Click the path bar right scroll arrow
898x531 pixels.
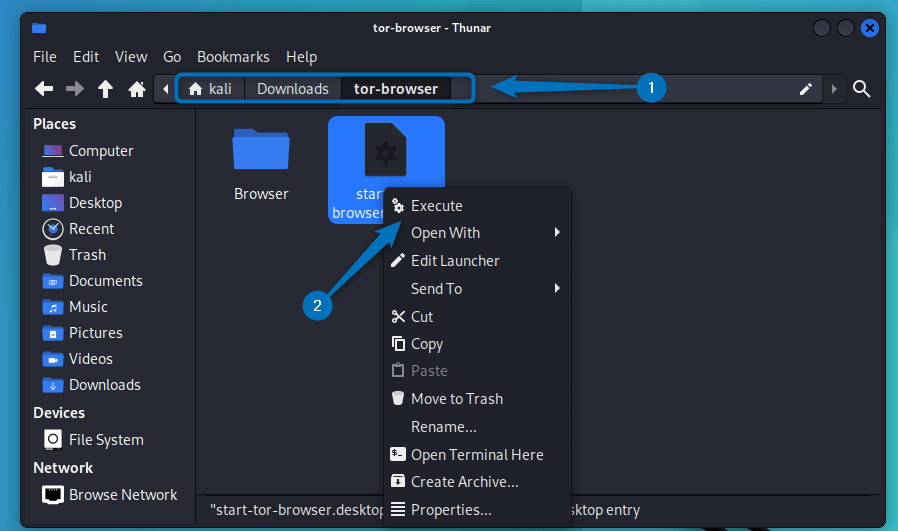(834, 89)
